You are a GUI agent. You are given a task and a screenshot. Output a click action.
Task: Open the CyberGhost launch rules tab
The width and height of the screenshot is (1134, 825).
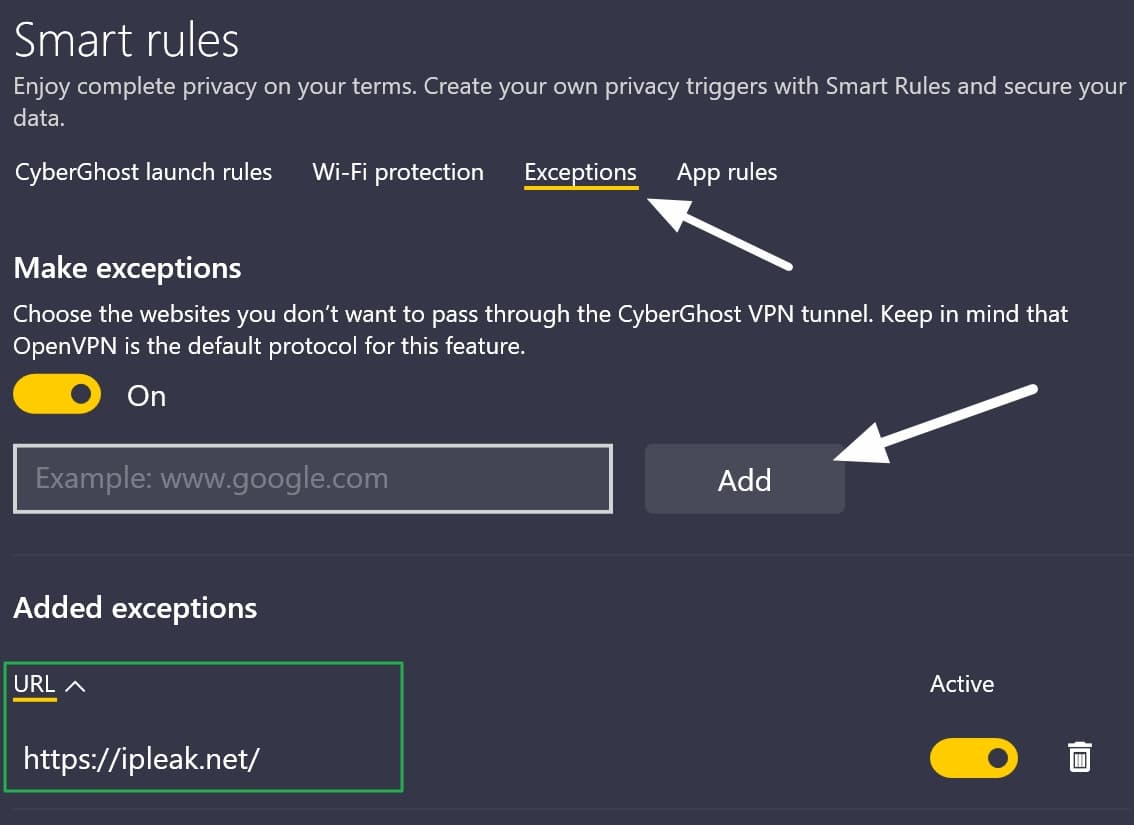click(143, 172)
